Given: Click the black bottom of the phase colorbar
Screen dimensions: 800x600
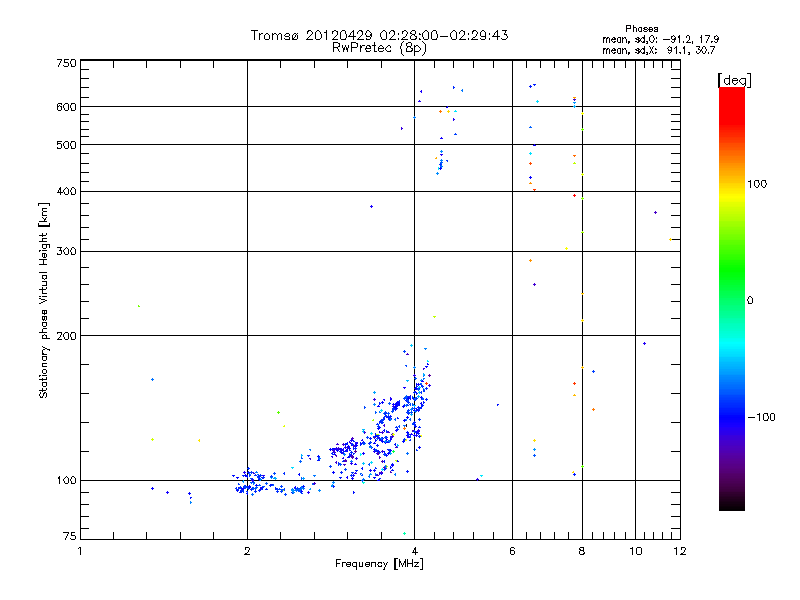Looking at the screenshot, I should coord(732,503).
